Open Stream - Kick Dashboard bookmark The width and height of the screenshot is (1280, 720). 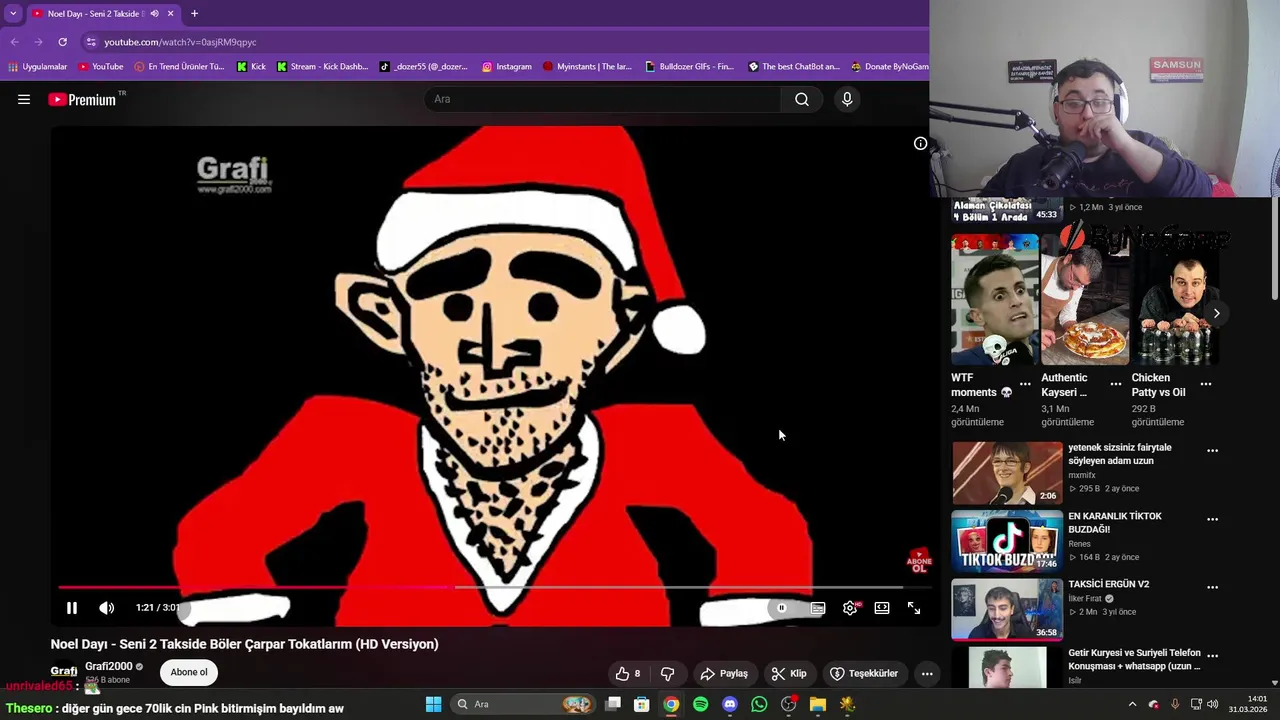point(322,67)
